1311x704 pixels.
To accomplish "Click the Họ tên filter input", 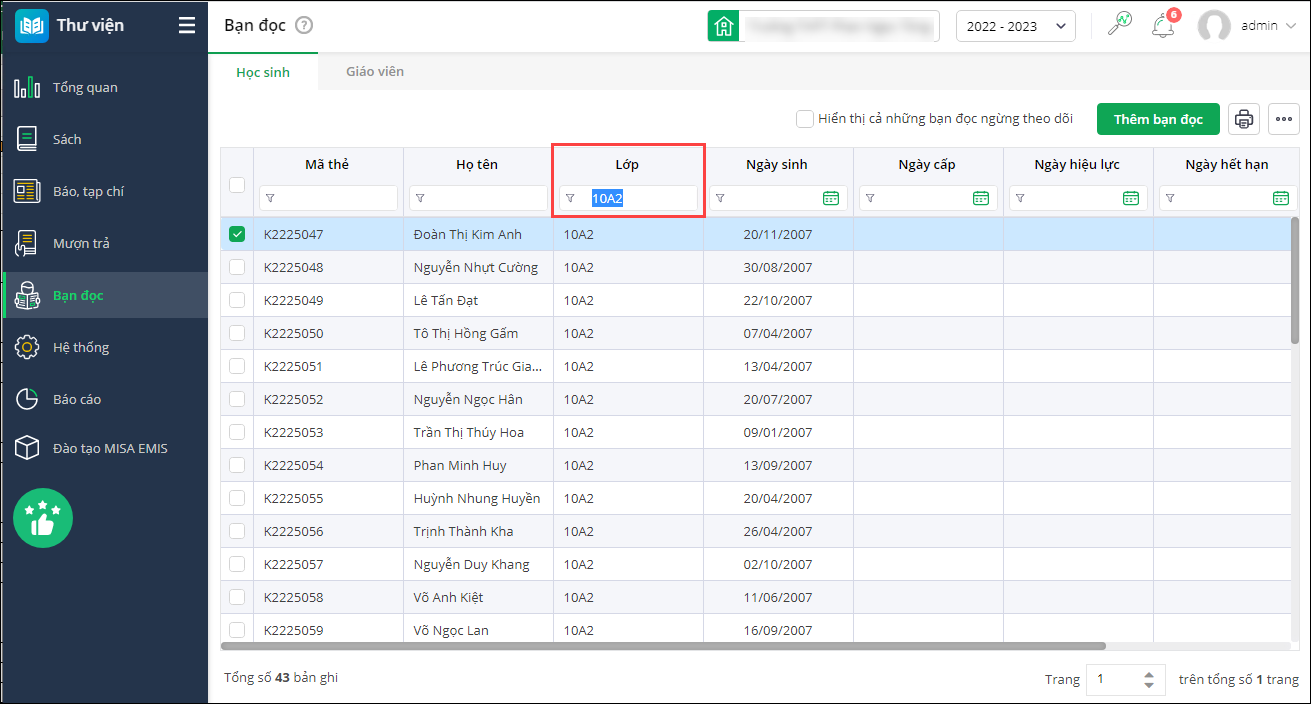I will tap(478, 198).
